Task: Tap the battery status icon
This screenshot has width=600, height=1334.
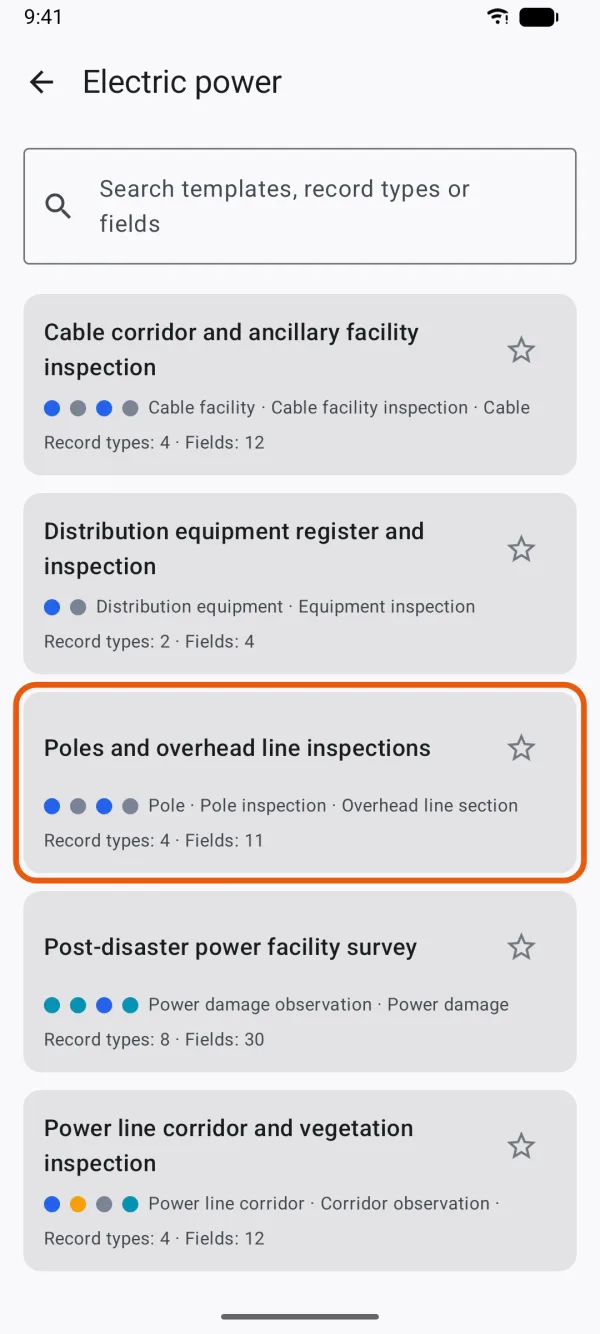Action: pos(539,16)
